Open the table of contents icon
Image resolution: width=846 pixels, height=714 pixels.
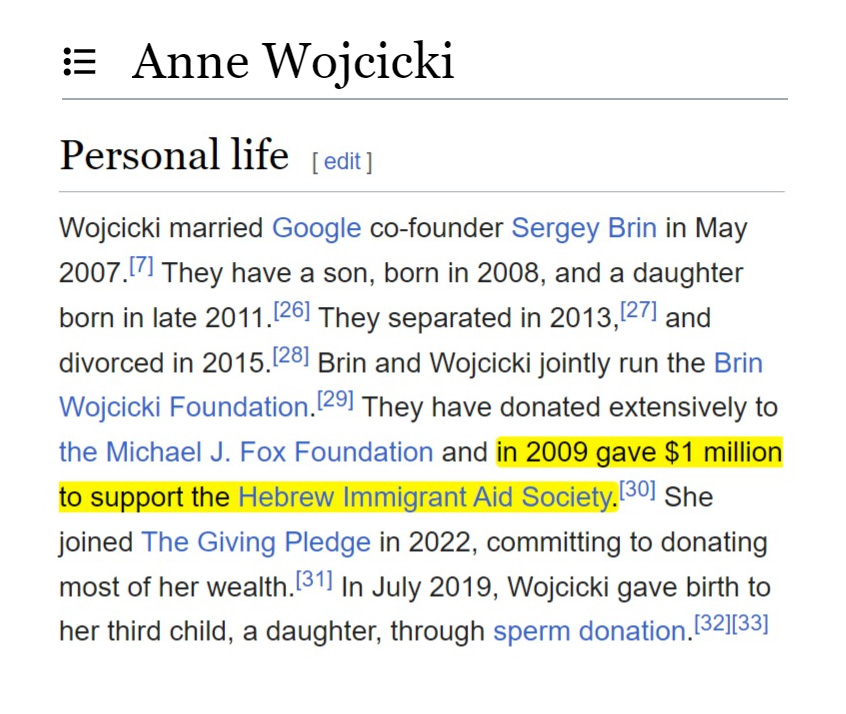click(80, 63)
